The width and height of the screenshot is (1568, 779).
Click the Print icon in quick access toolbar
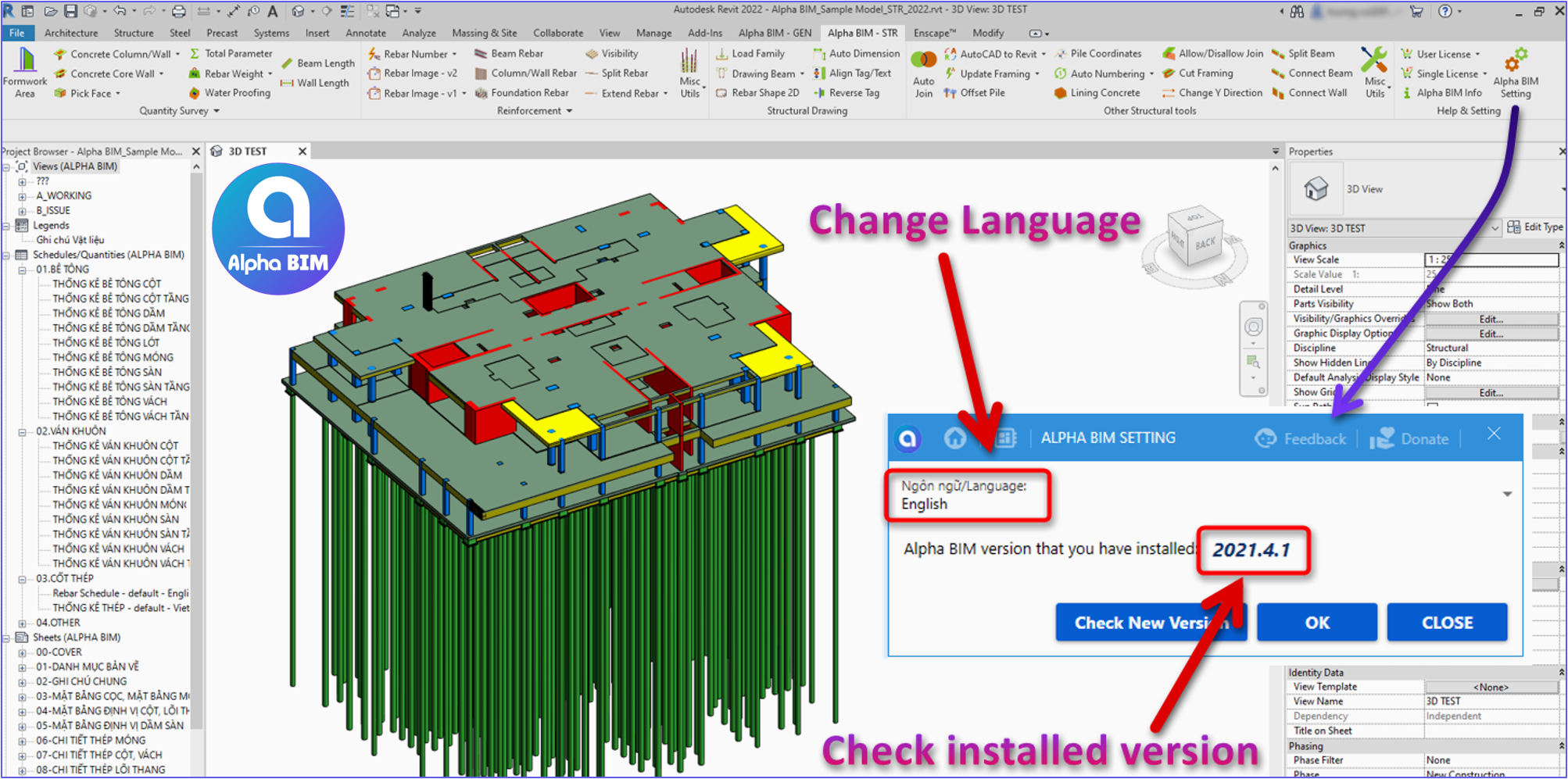point(179,11)
